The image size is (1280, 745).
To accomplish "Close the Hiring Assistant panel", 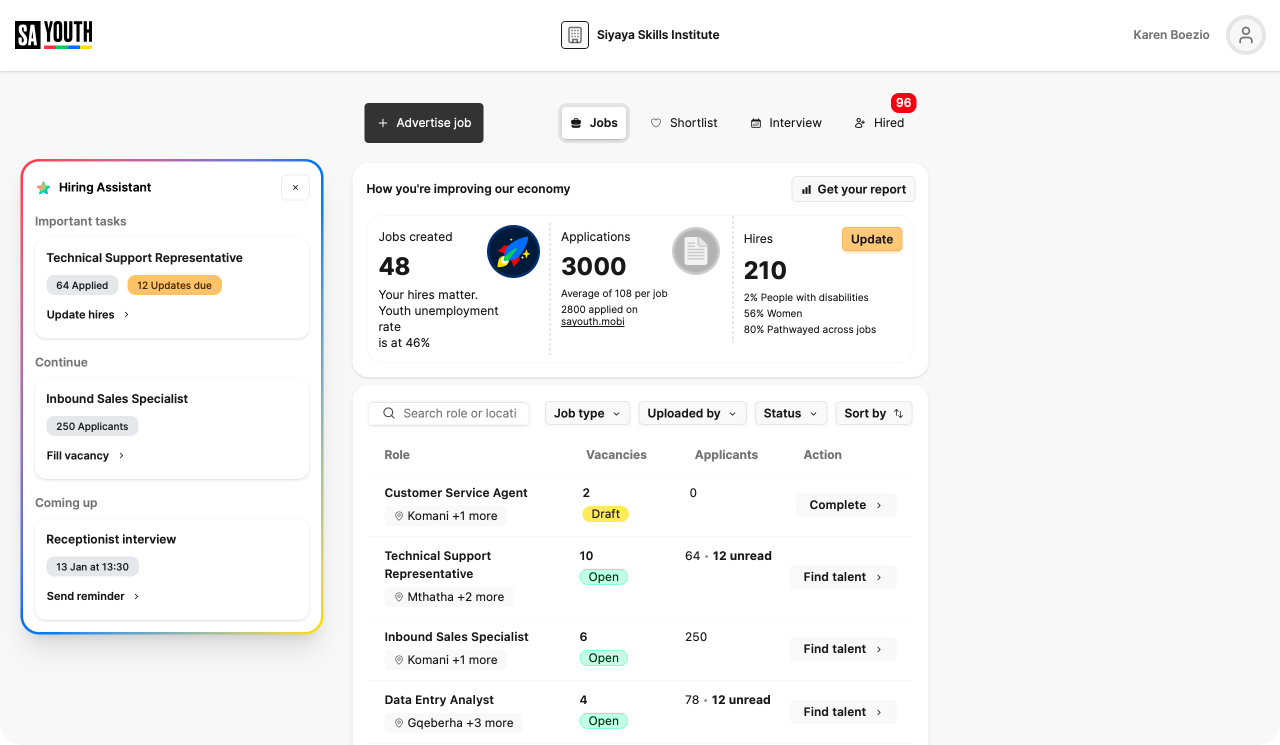I will click(x=295, y=187).
